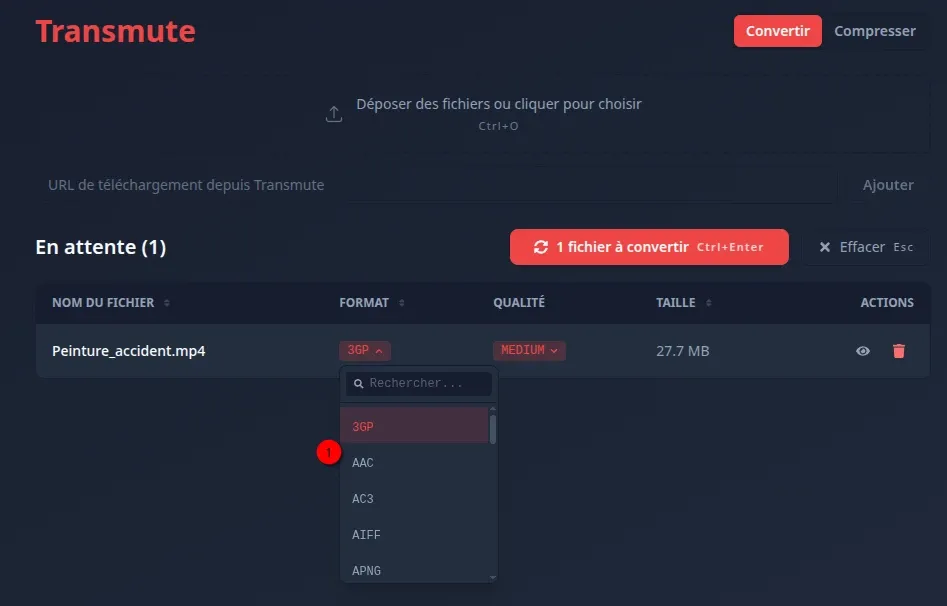Collapse the 3GP format dropdown
This screenshot has width=947, height=606.
coord(365,350)
